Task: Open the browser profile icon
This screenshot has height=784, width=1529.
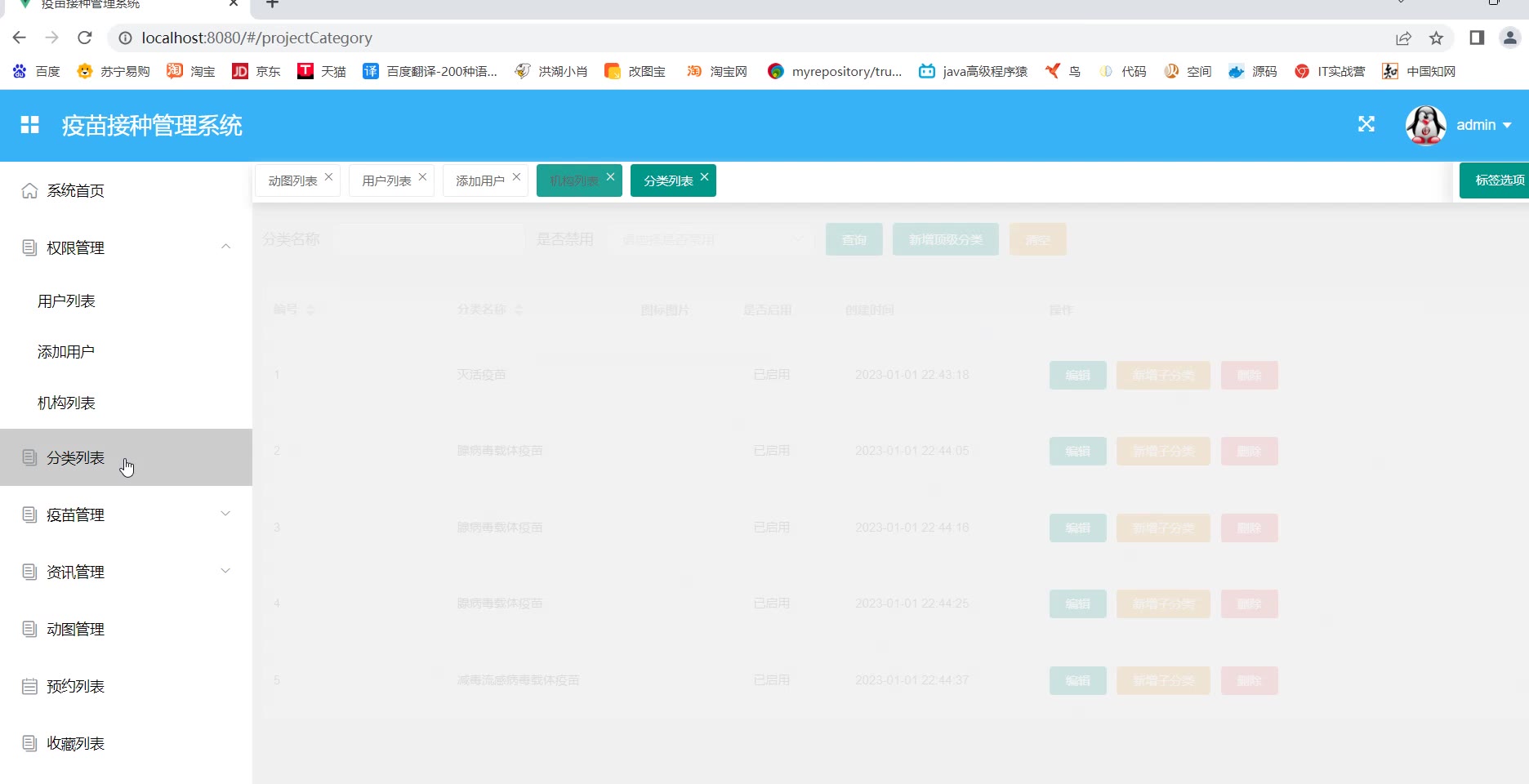Action: click(1510, 38)
